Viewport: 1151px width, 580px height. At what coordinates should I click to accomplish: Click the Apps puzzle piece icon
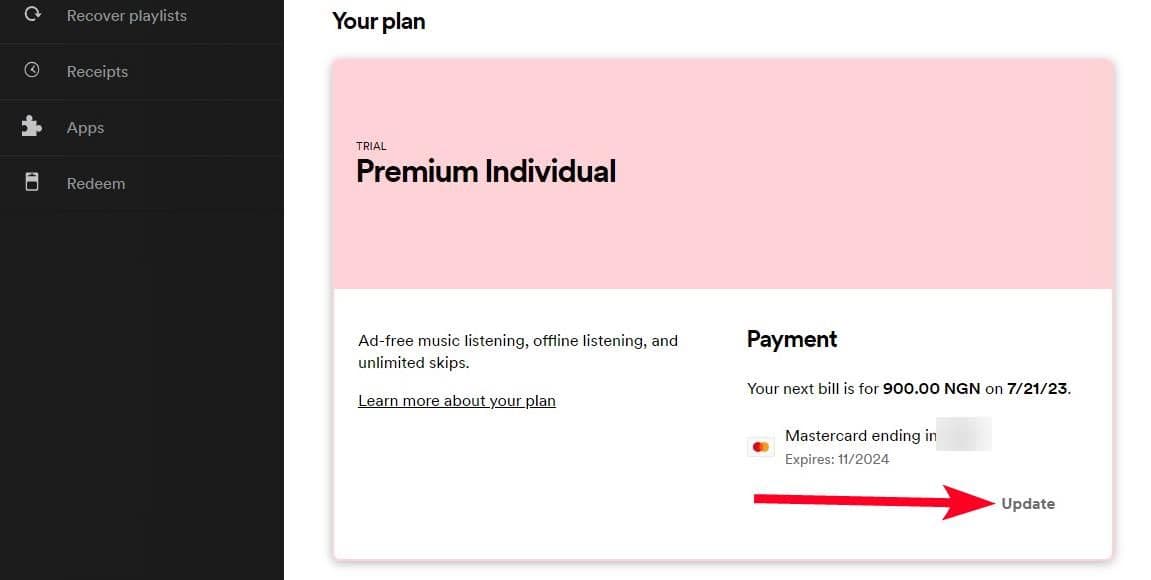pyautogui.click(x=32, y=127)
